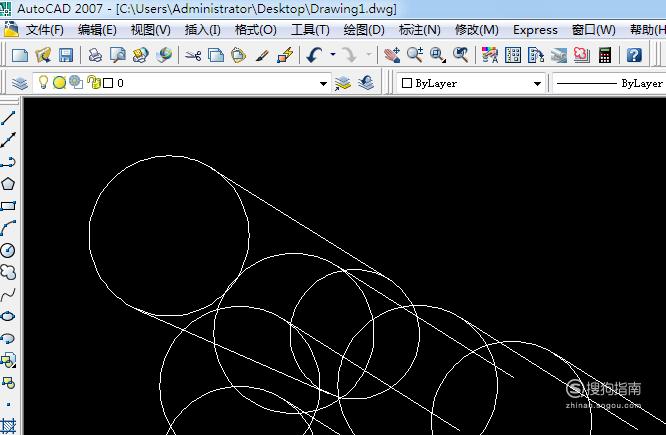Screen dimensions: 666x435
Task: Click layer 0 color square
Action: point(108,83)
